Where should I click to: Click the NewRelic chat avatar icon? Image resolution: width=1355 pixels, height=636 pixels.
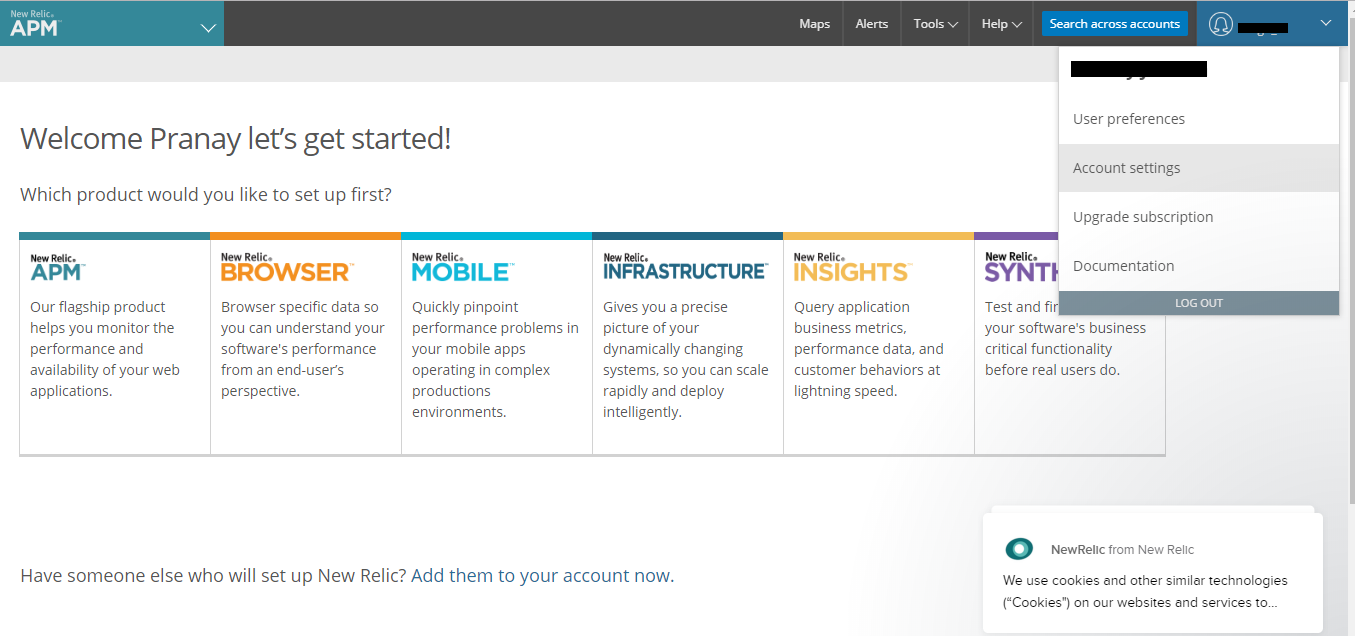(x=1019, y=549)
